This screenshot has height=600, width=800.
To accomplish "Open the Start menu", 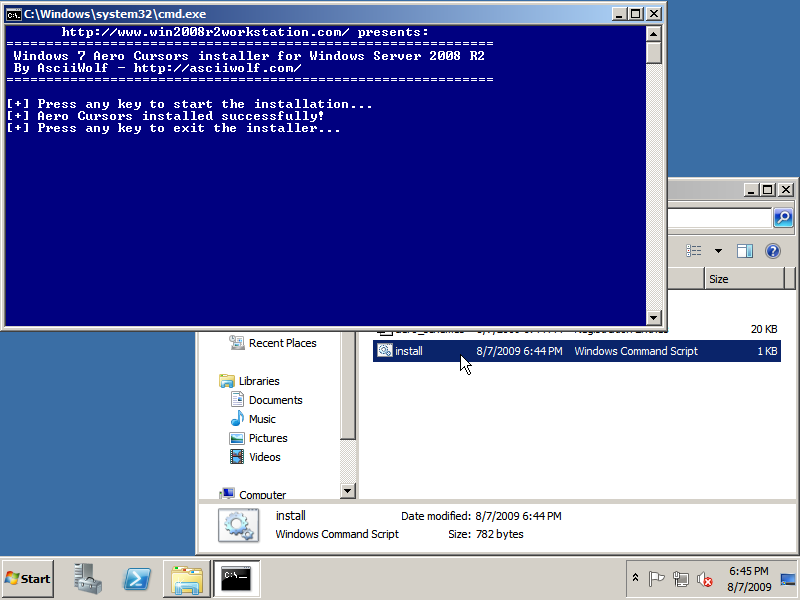I will point(28,579).
